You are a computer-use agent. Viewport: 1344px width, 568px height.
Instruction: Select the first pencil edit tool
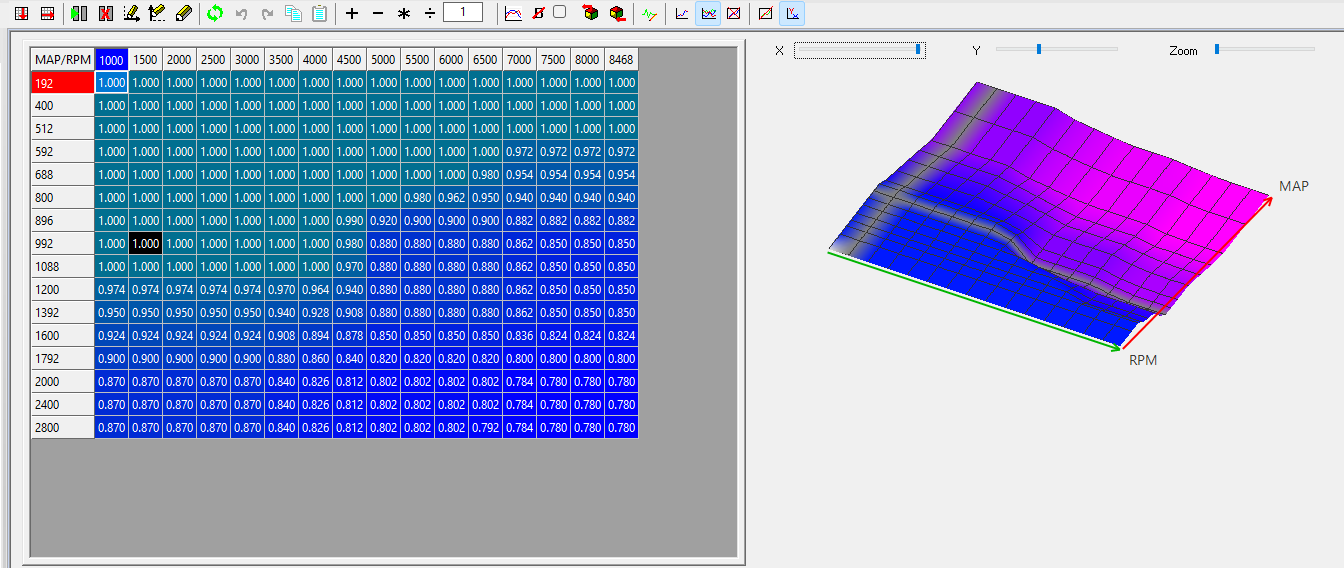point(130,14)
